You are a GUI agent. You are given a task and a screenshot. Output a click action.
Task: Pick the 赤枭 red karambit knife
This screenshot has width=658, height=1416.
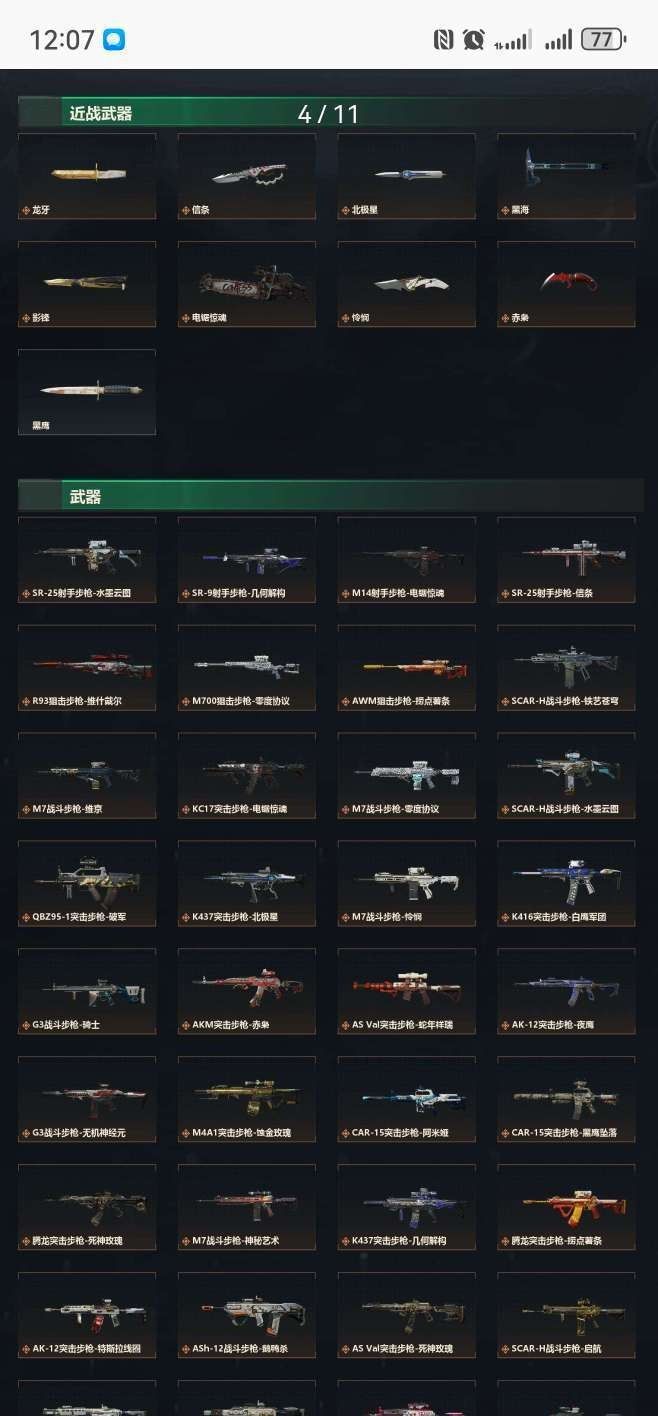566,284
